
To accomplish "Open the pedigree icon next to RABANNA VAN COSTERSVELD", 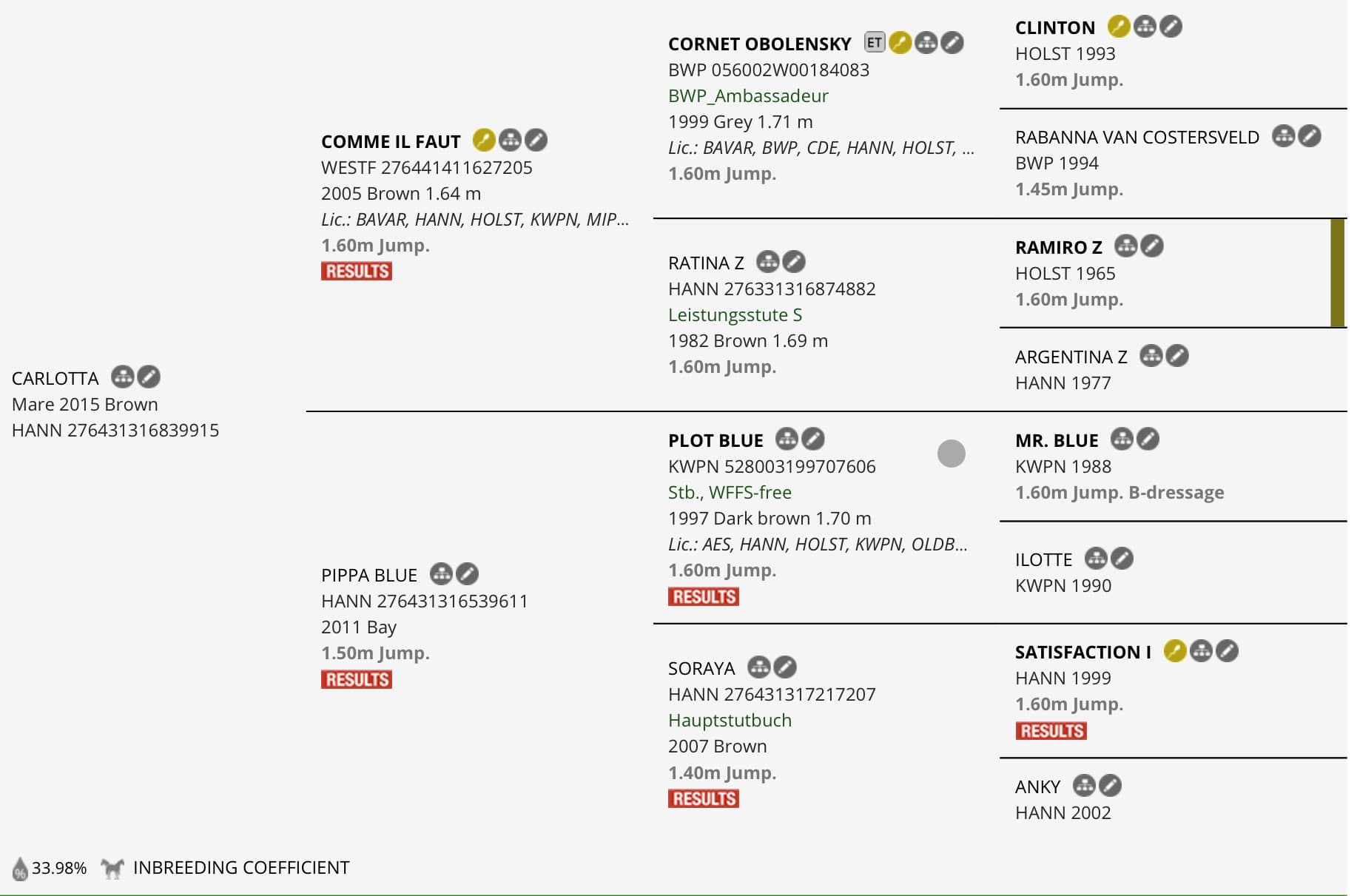I will (1284, 136).
